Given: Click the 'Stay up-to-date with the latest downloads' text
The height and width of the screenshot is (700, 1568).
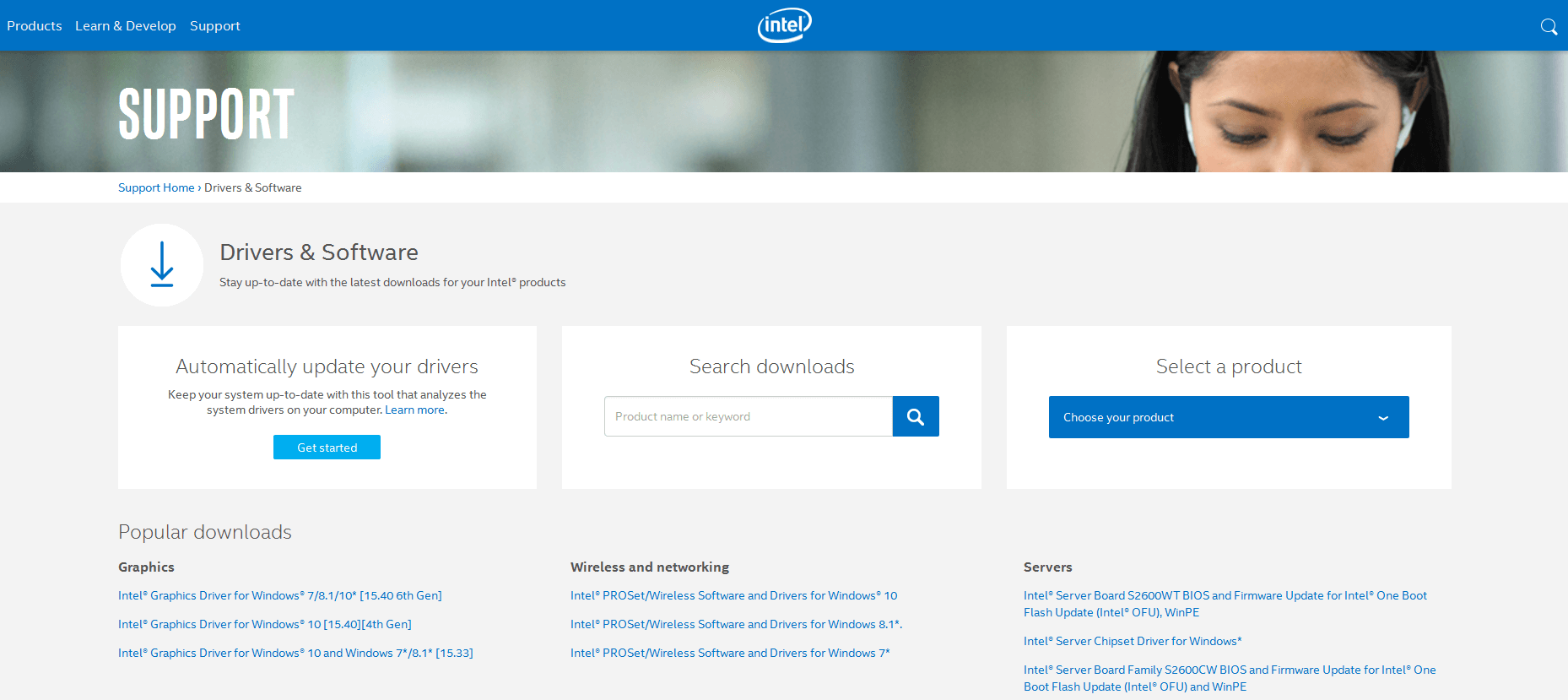Looking at the screenshot, I should click(392, 282).
